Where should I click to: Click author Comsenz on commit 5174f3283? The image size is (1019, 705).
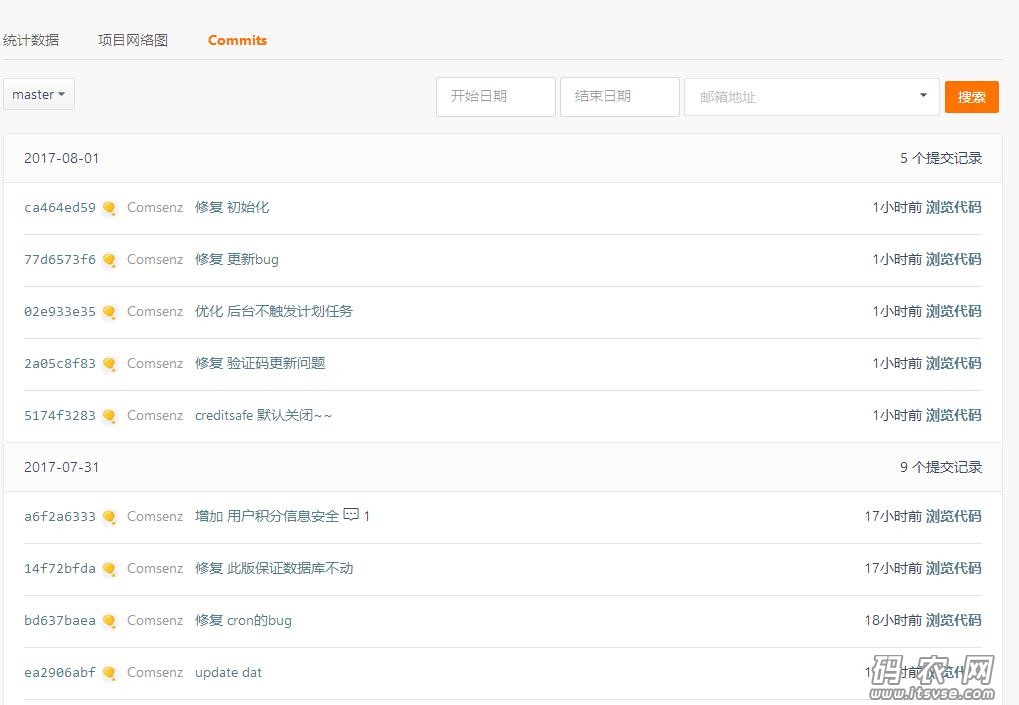[x=155, y=415]
